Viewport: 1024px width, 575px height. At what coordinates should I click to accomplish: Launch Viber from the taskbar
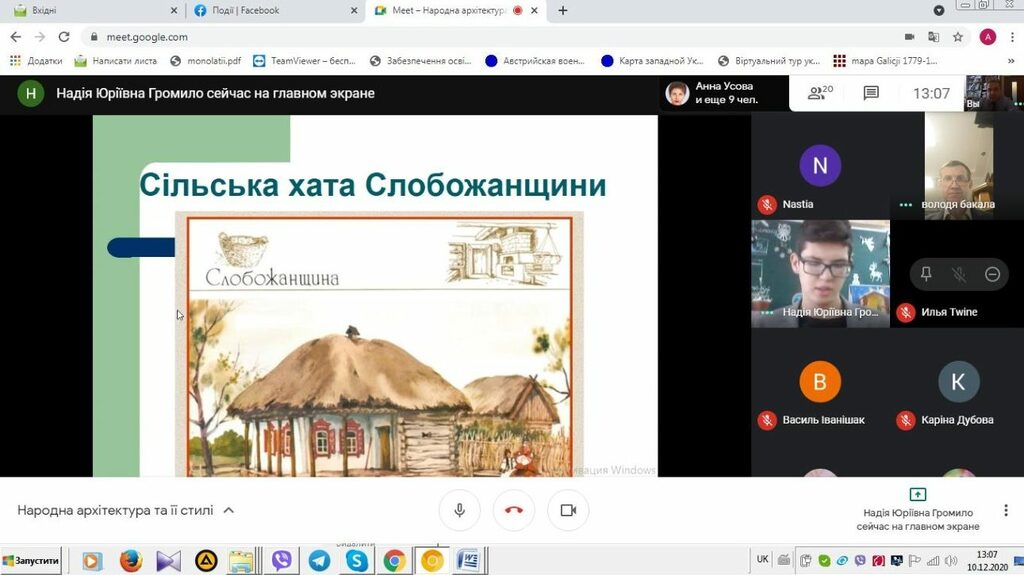282,561
